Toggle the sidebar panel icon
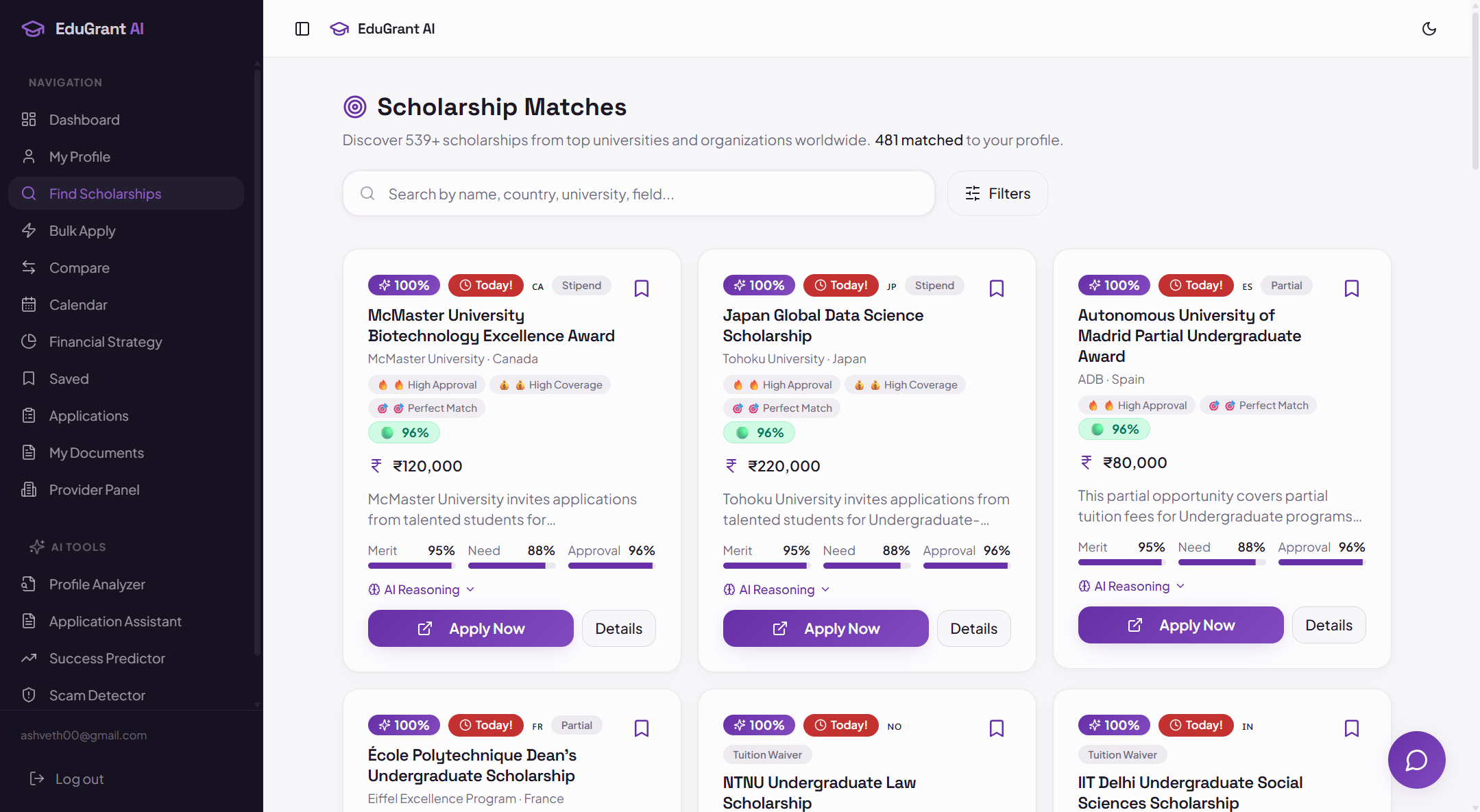 pyautogui.click(x=302, y=29)
